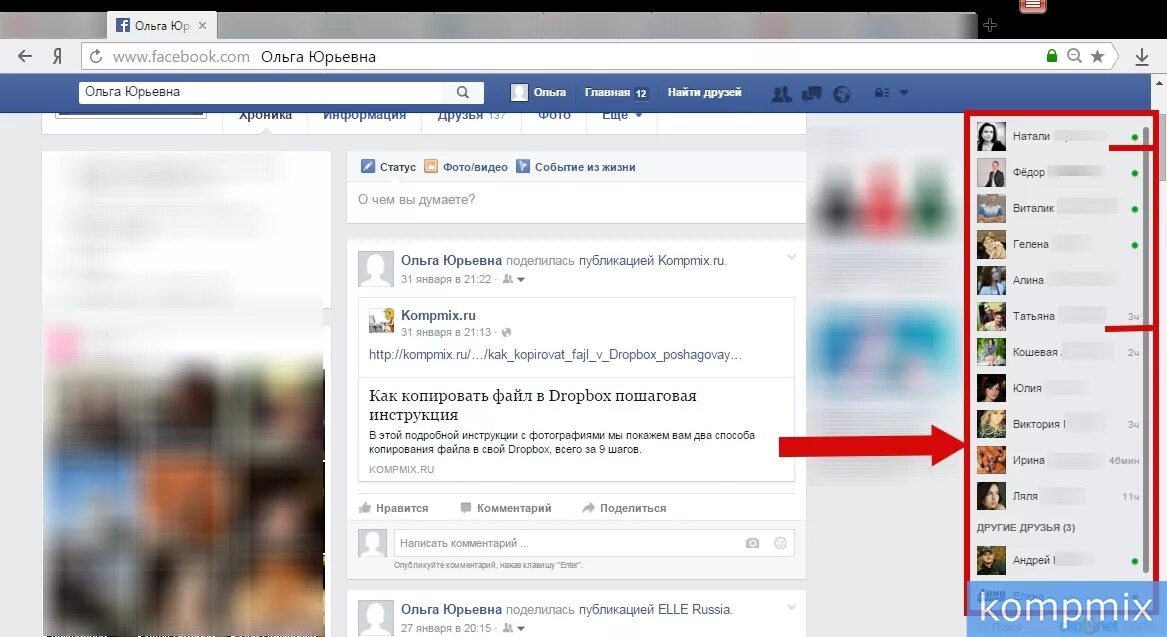The width and height of the screenshot is (1167, 637).
Task: Click the Ольга profile avatar in the top bar
Action: [519, 92]
